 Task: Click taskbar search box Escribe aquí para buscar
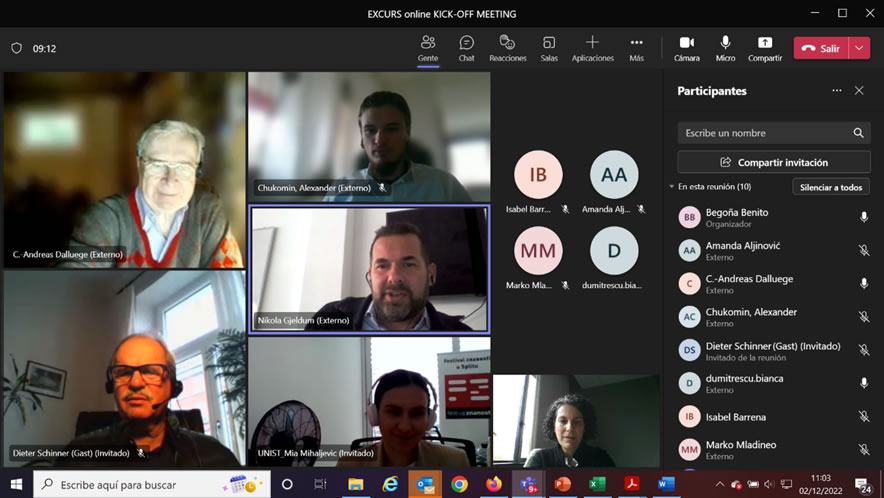152,484
